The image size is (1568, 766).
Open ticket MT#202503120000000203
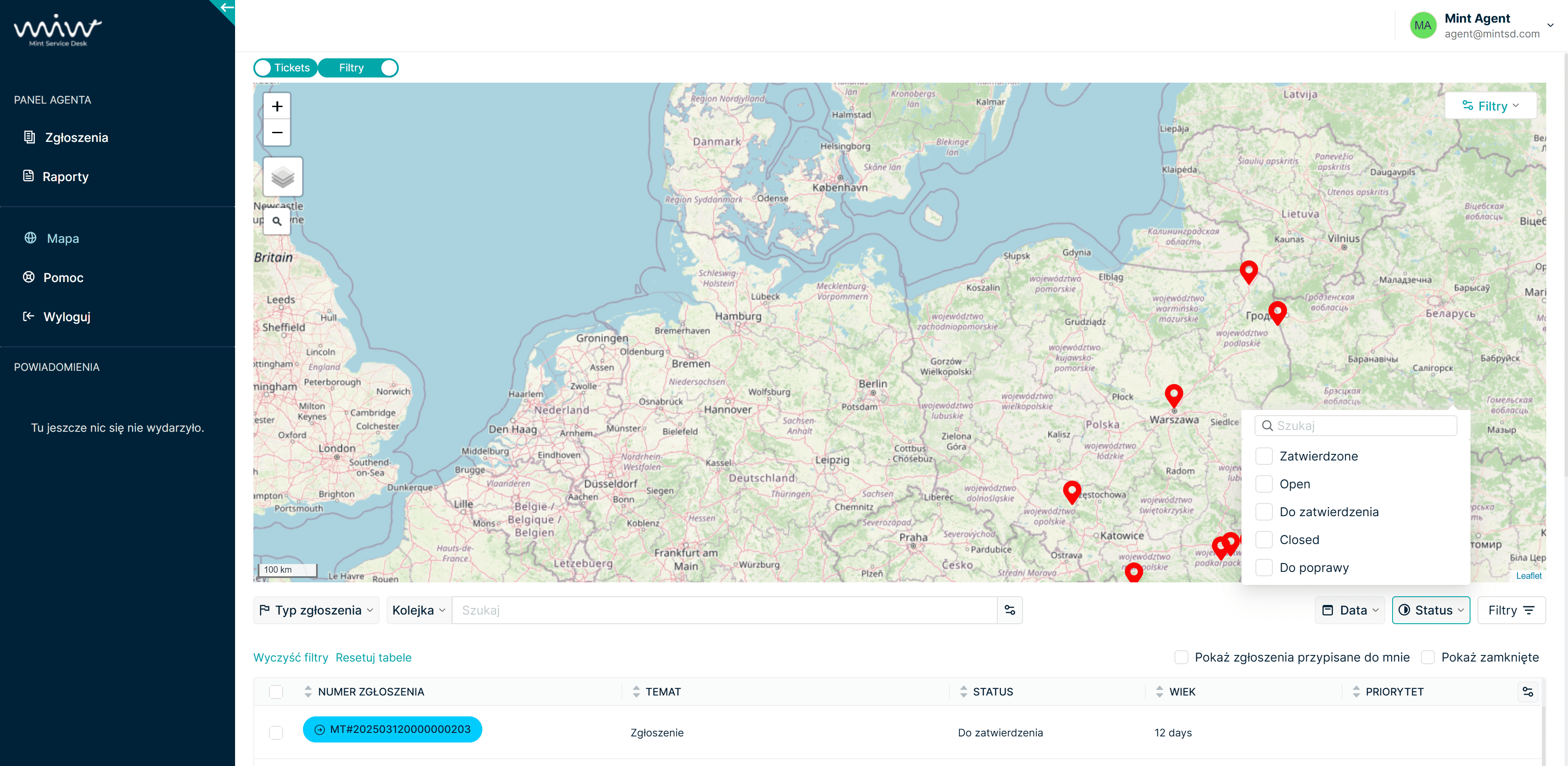pos(393,729)
